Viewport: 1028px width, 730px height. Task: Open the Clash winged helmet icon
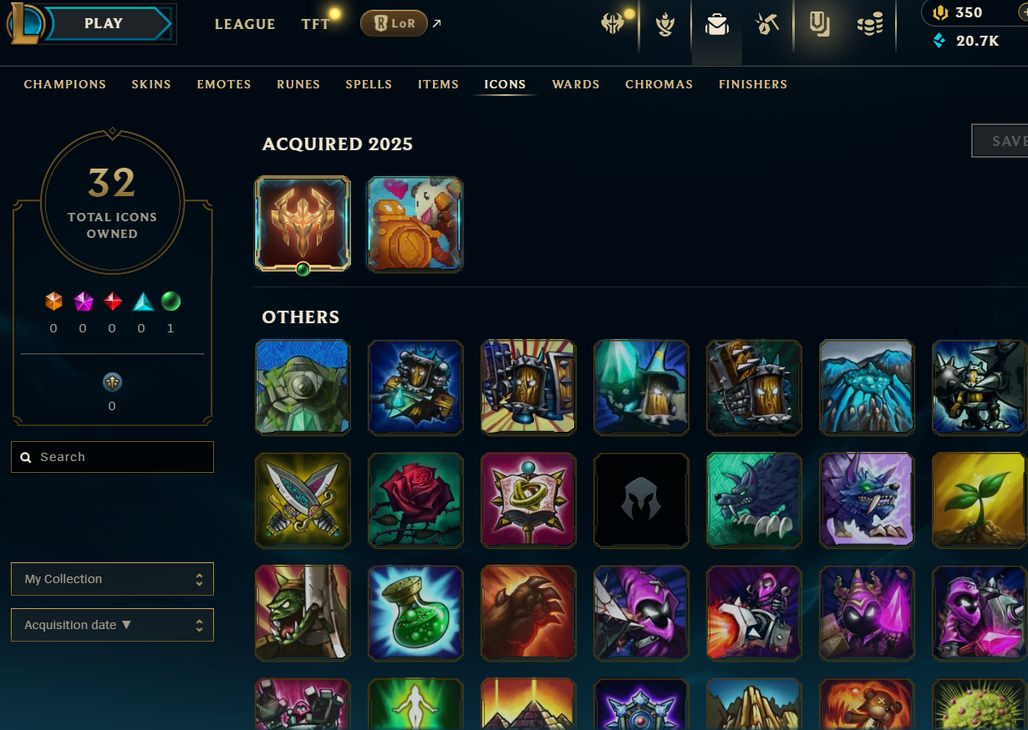pyautogui.click(x=613, y=24)
